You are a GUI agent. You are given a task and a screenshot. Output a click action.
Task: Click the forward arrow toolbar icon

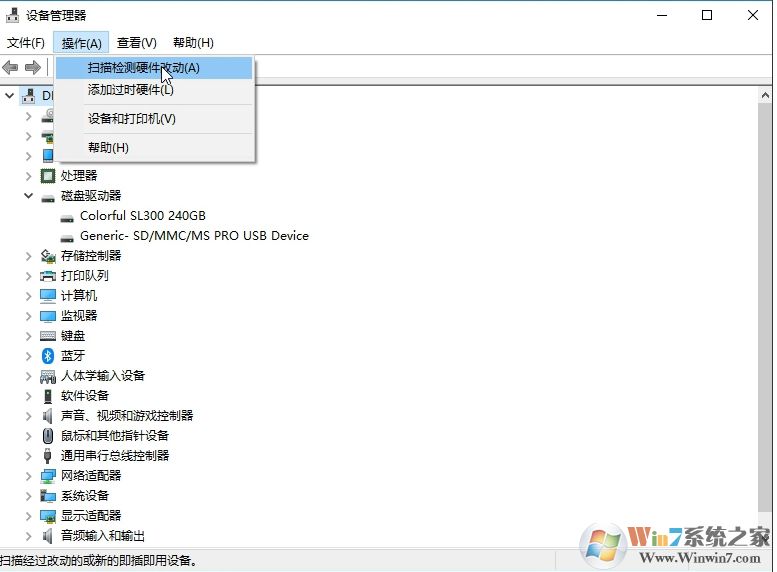coord(33,67)
